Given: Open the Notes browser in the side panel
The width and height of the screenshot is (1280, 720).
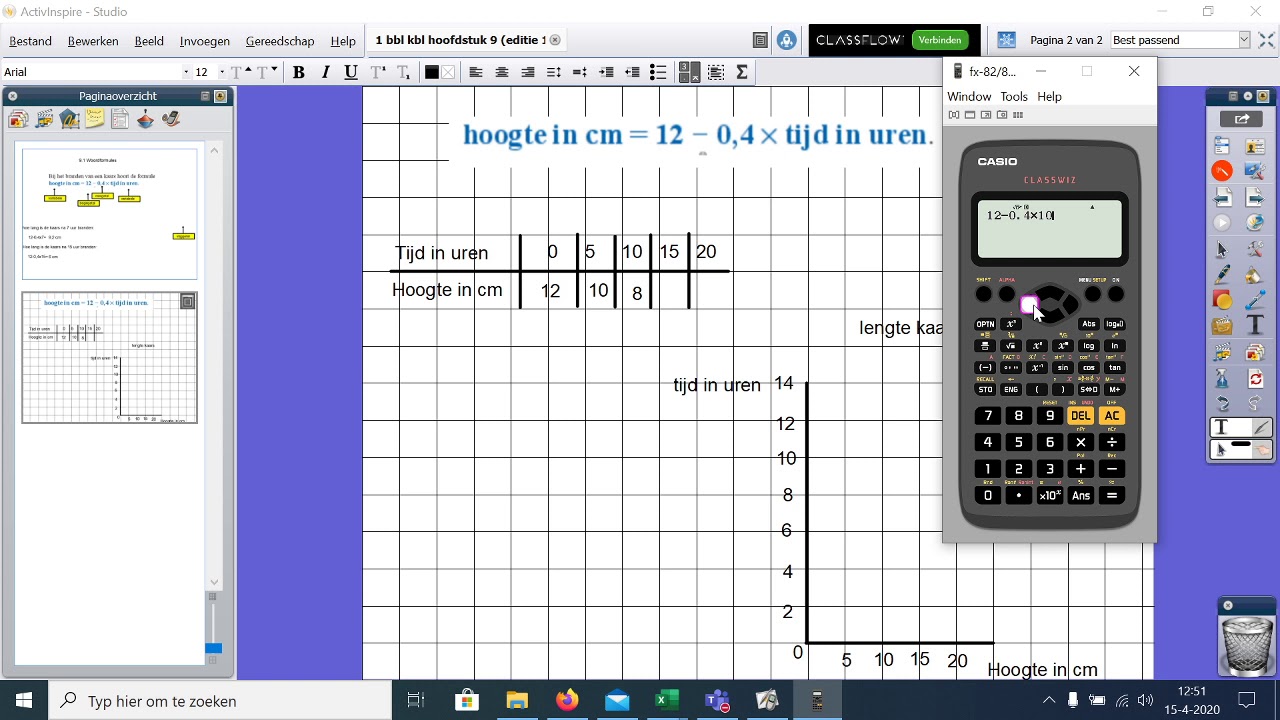Looking at the screenshot, I should tap(94, 120).
